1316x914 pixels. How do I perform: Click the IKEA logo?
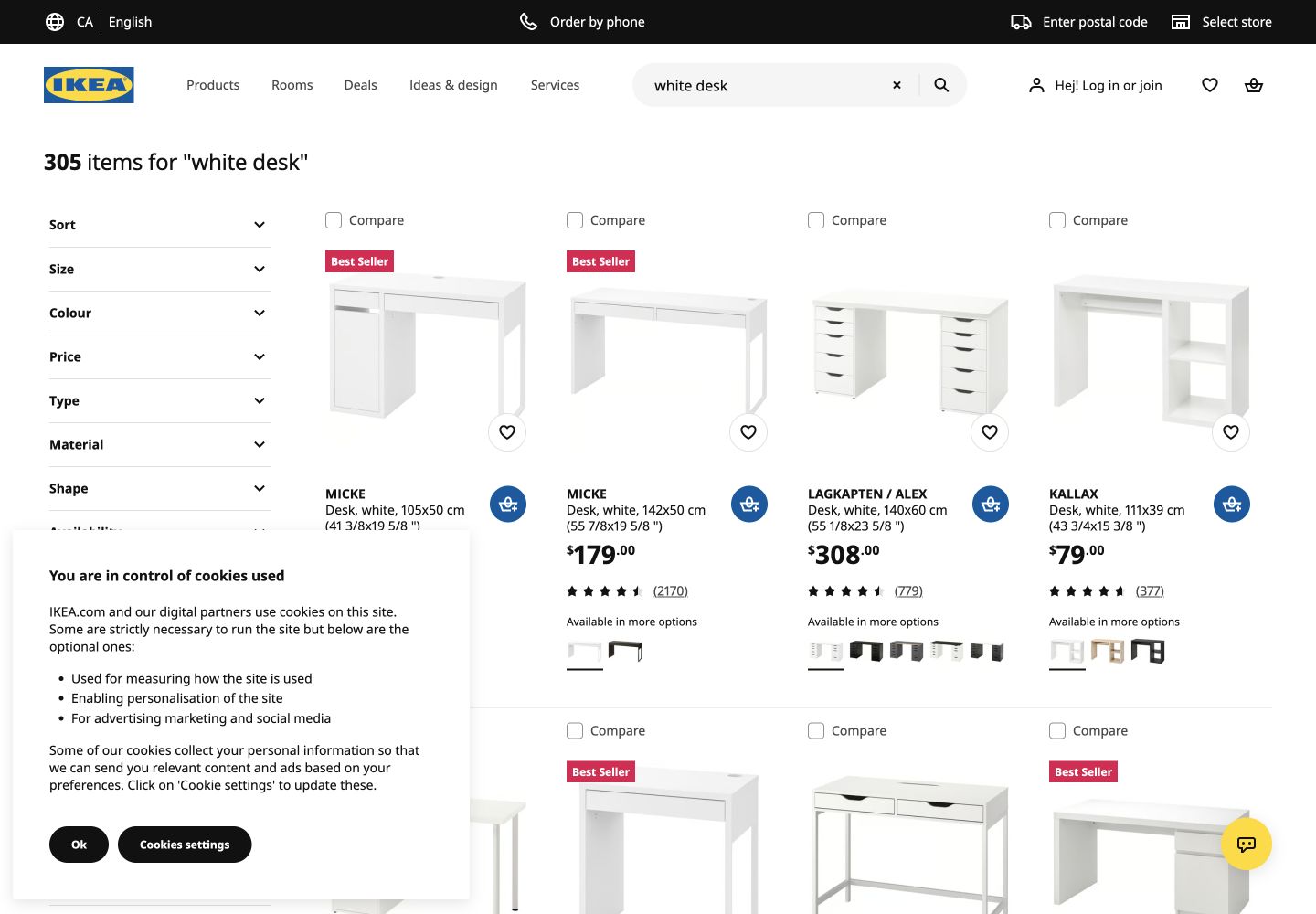89,85
